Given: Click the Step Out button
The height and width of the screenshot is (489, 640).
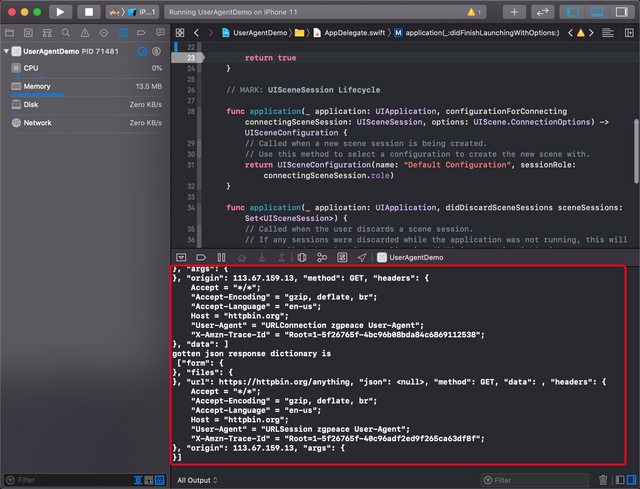Looking at the screenshot, I should (282, 257).
